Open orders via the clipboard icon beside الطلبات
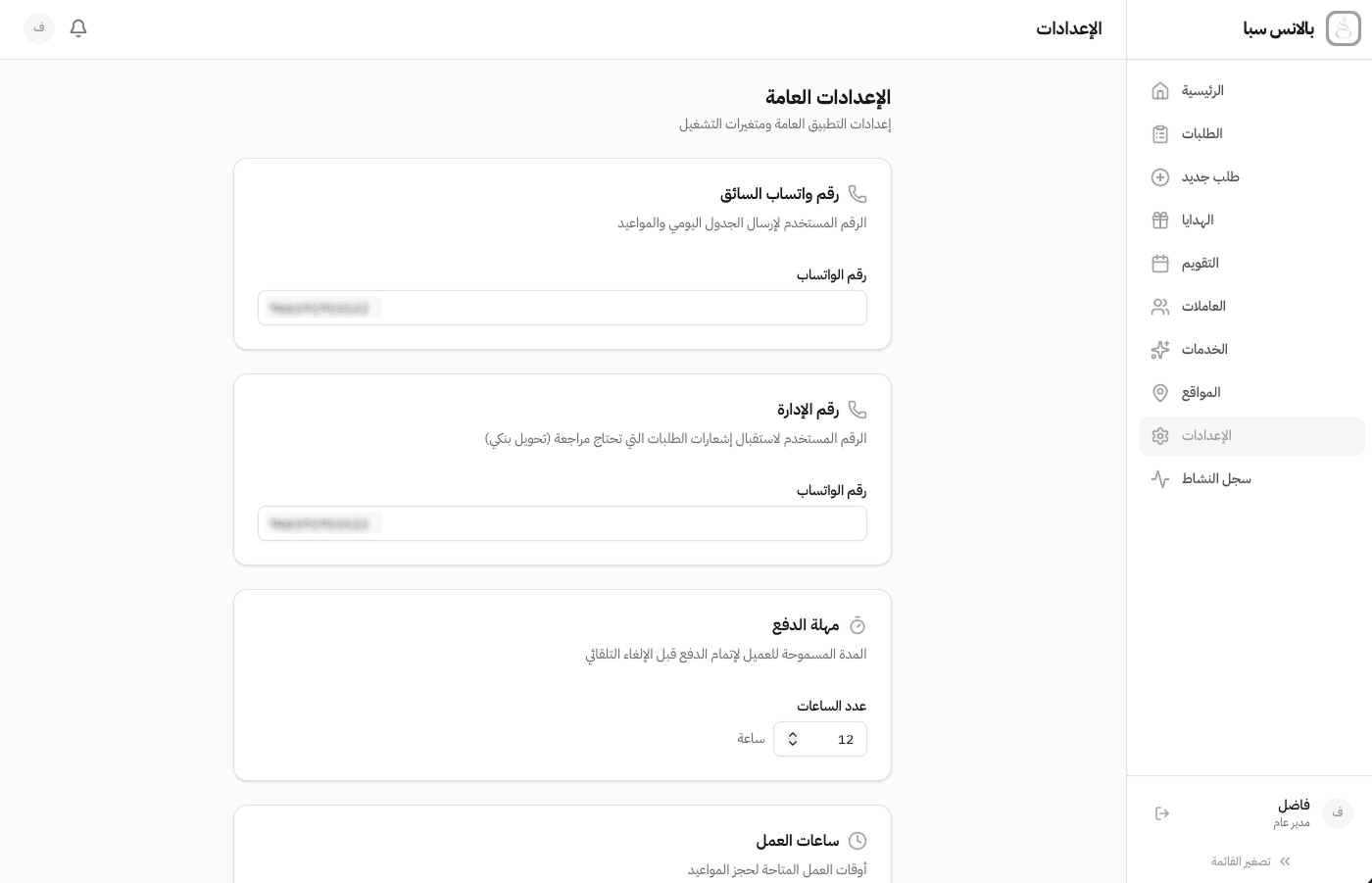The width and height of the screenshot is (1372, 883). pos(1160,134)
